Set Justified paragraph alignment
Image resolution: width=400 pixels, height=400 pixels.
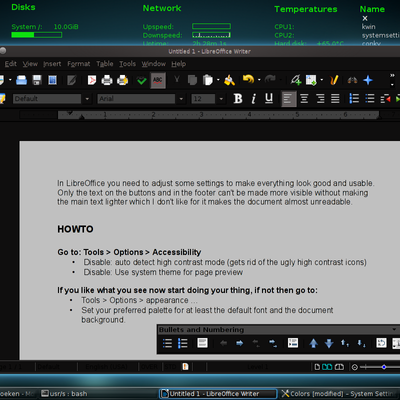click(x=335, y=99)
